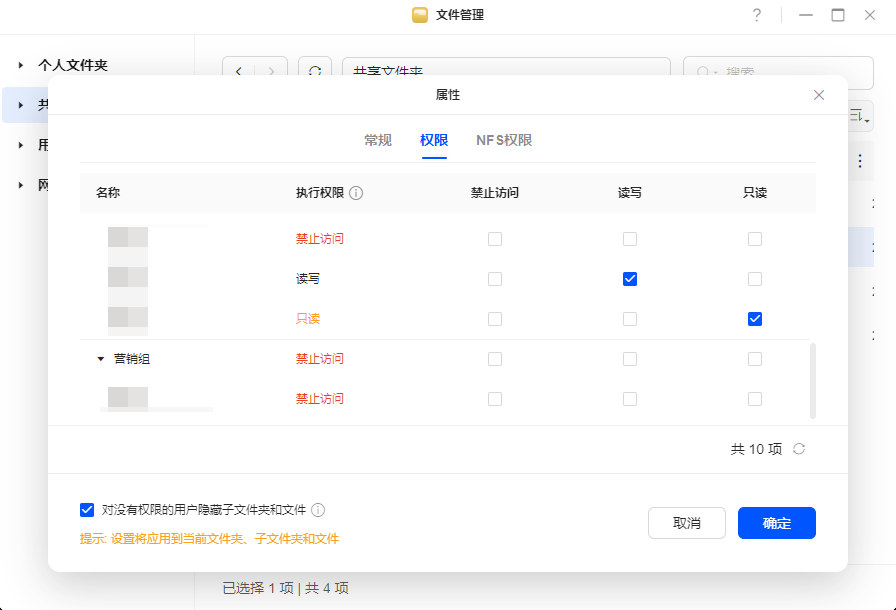Close the 属性 dialog with X icon
The image size is (896, 610).
click(x=819, y=95)
